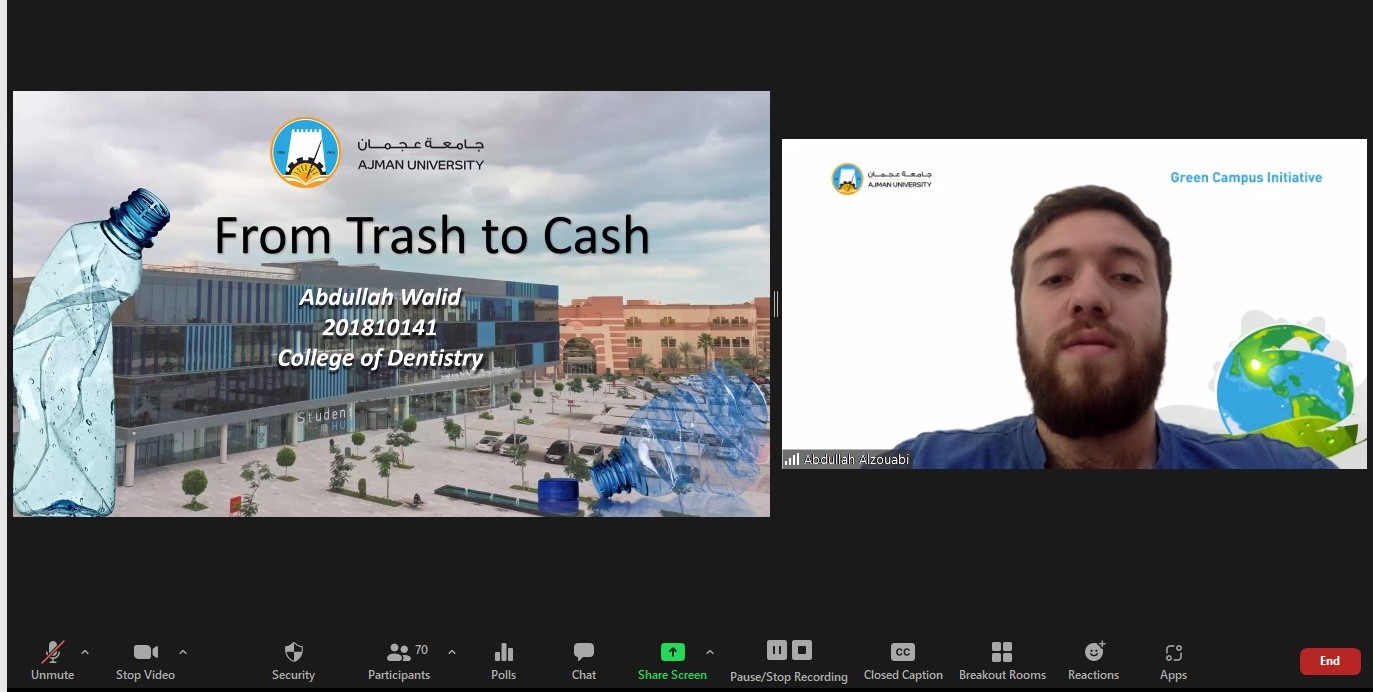Expand the arrow beside Participants
This screenshot has height=692, width=1373.
[452, 652]
